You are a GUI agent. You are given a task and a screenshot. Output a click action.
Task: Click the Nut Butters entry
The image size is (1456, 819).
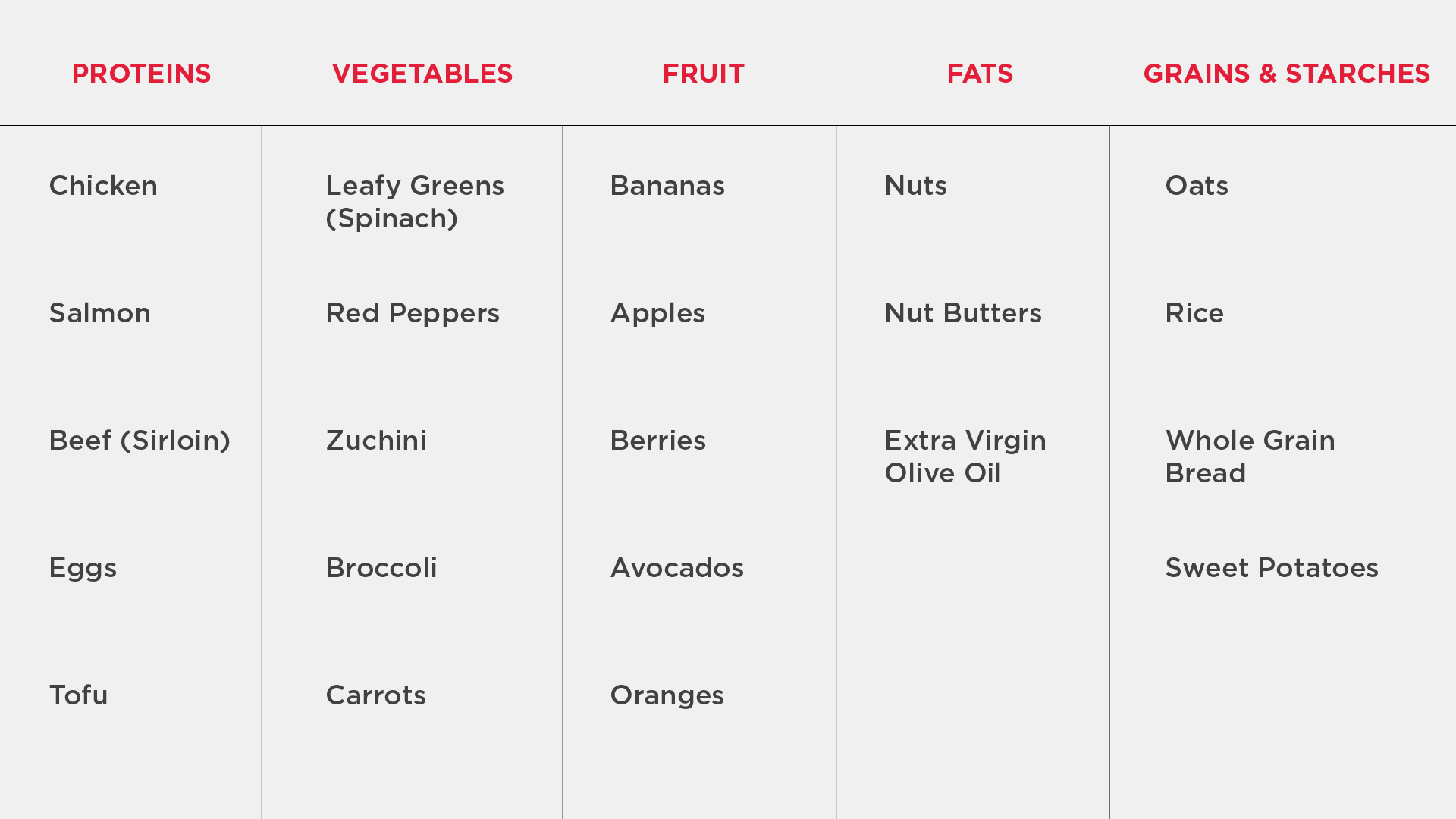click(963, 313)
